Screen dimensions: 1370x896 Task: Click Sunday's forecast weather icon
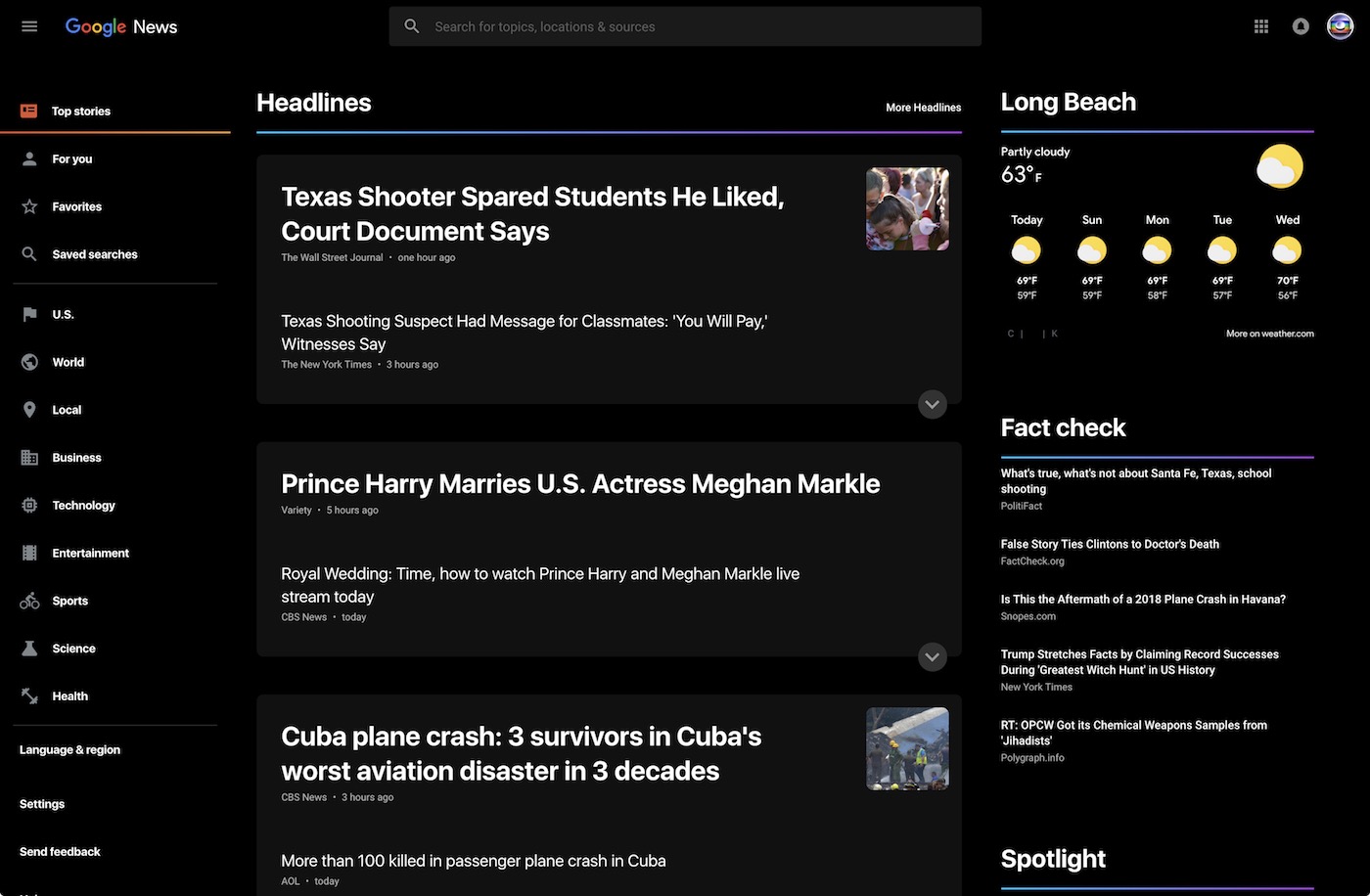[1092, 251]
